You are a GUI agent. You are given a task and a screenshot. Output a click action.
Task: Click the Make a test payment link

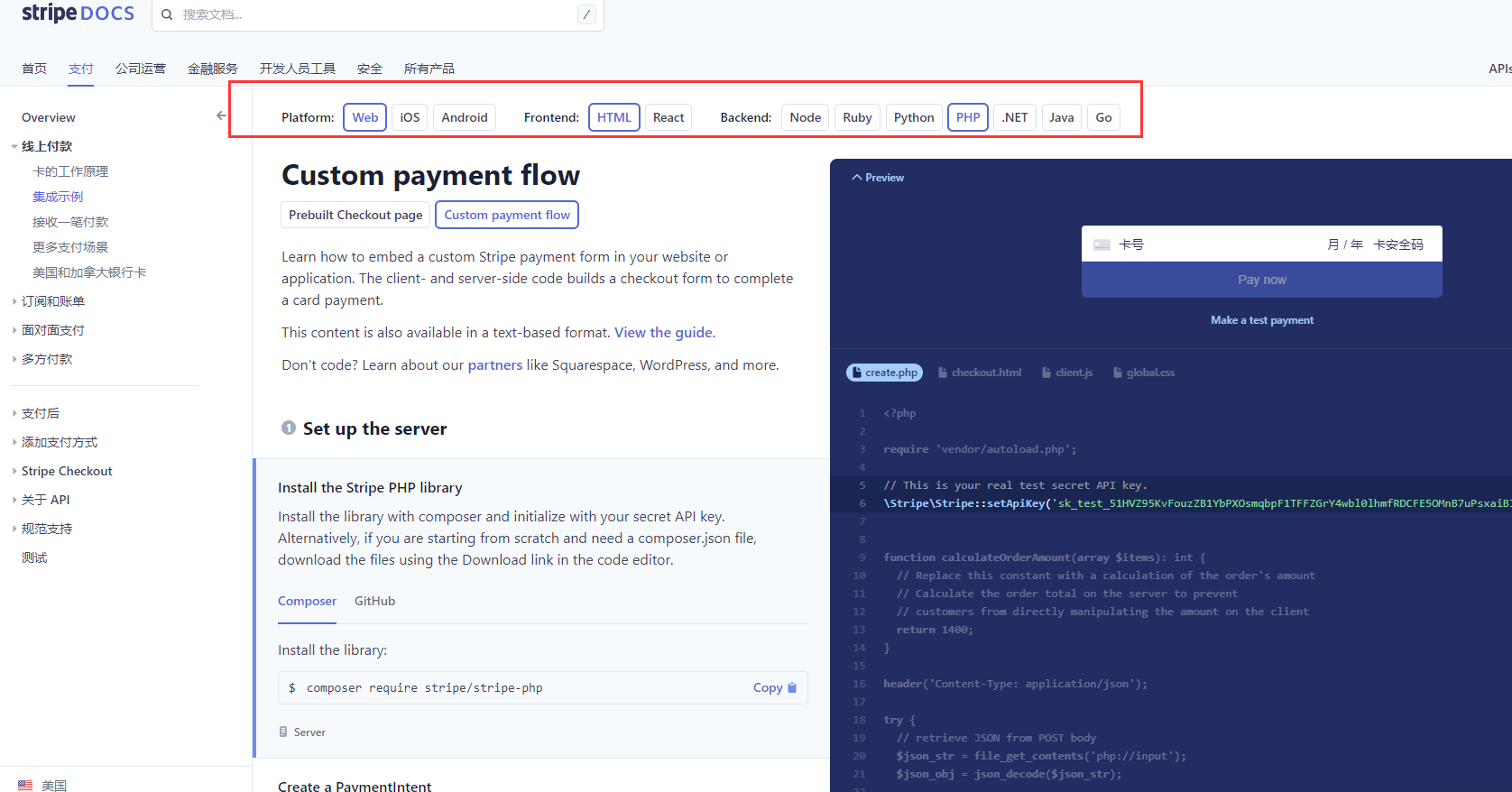pos(1262,320)
